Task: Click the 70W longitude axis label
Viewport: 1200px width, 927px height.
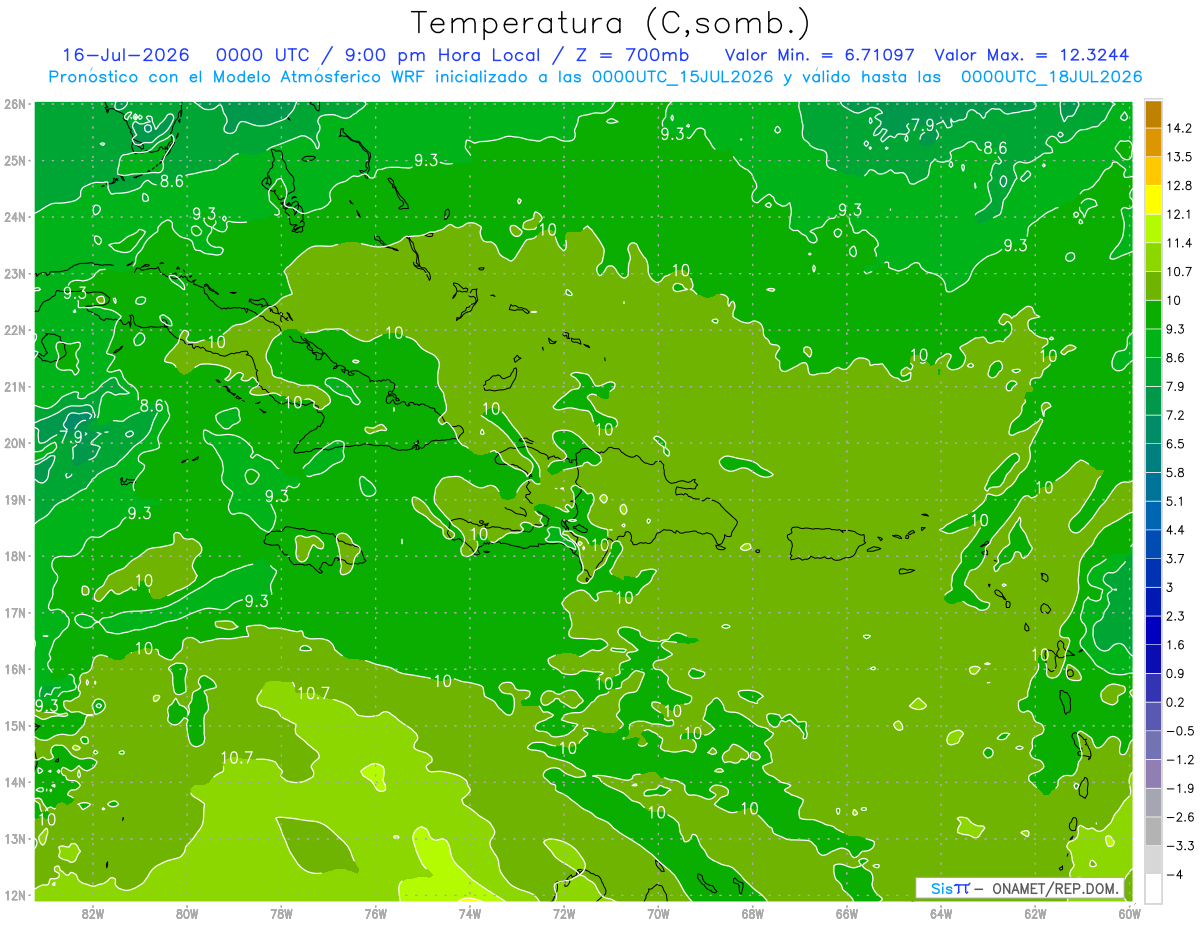Action: tap(658, 912)
